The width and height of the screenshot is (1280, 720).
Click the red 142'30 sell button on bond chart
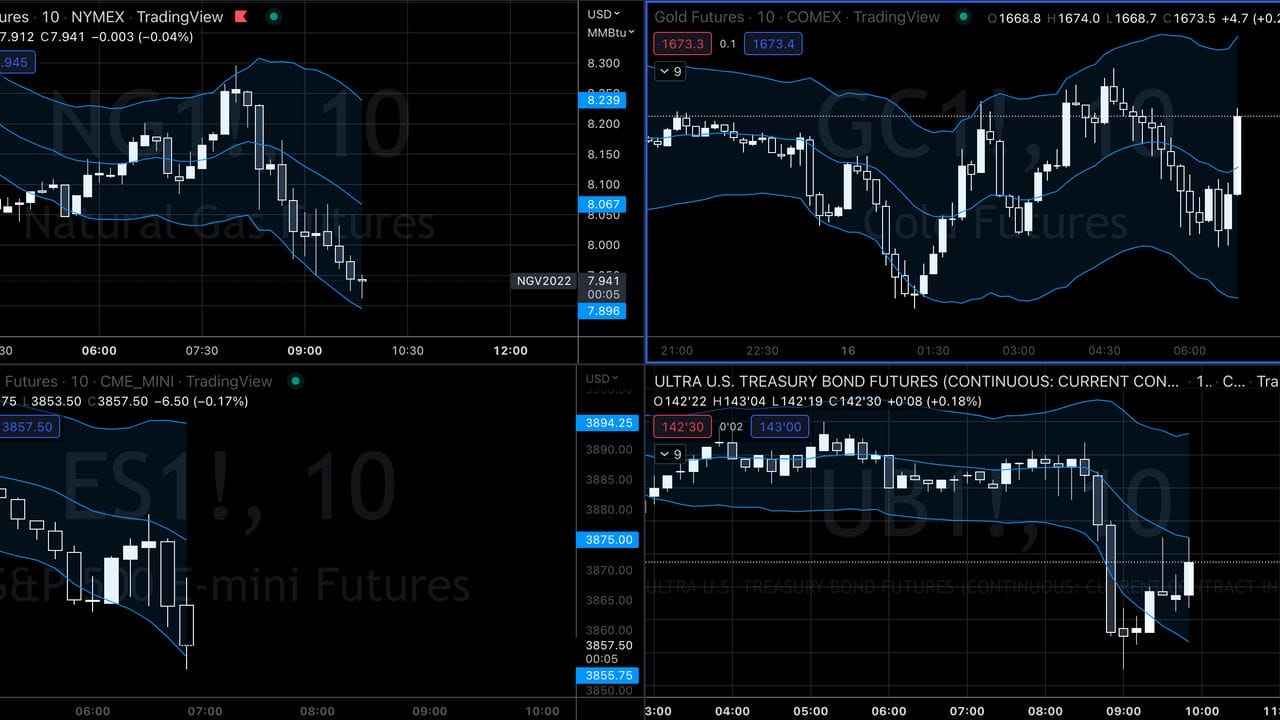[681, 426]
